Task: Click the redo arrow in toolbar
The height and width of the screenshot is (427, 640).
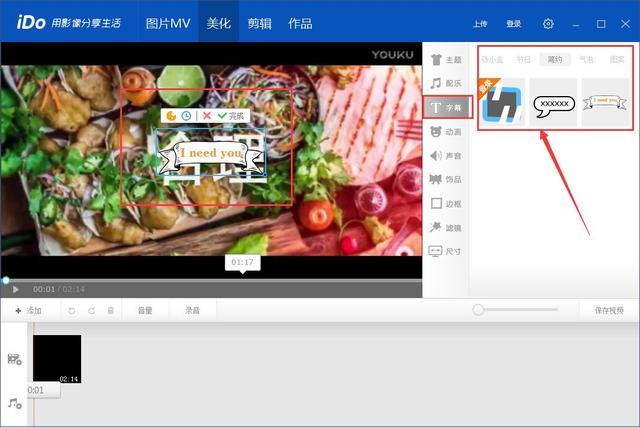Action: pyautogui.click(x=91, y=311)
